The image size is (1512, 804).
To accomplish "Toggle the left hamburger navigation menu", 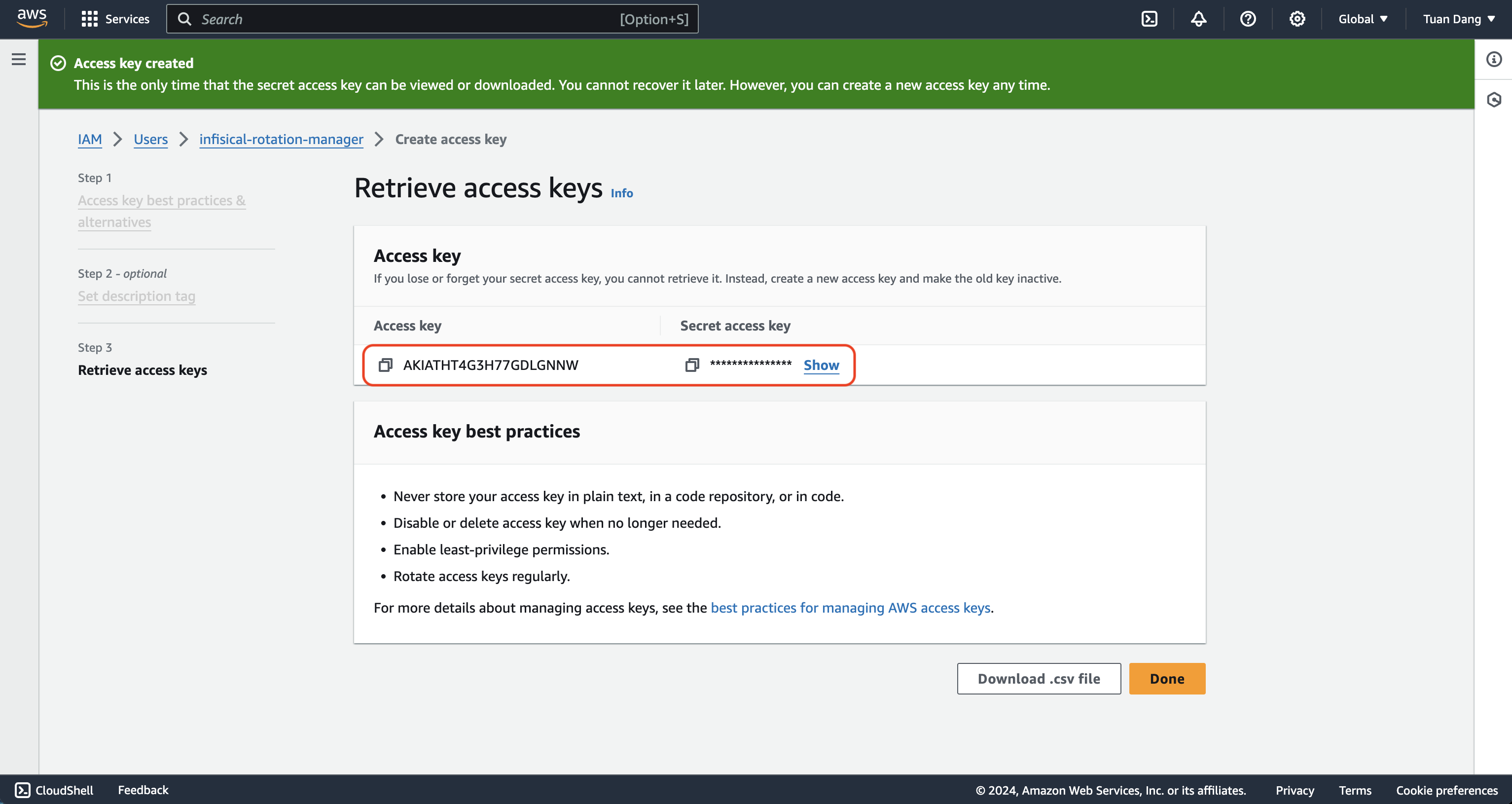I will [19, 59].
